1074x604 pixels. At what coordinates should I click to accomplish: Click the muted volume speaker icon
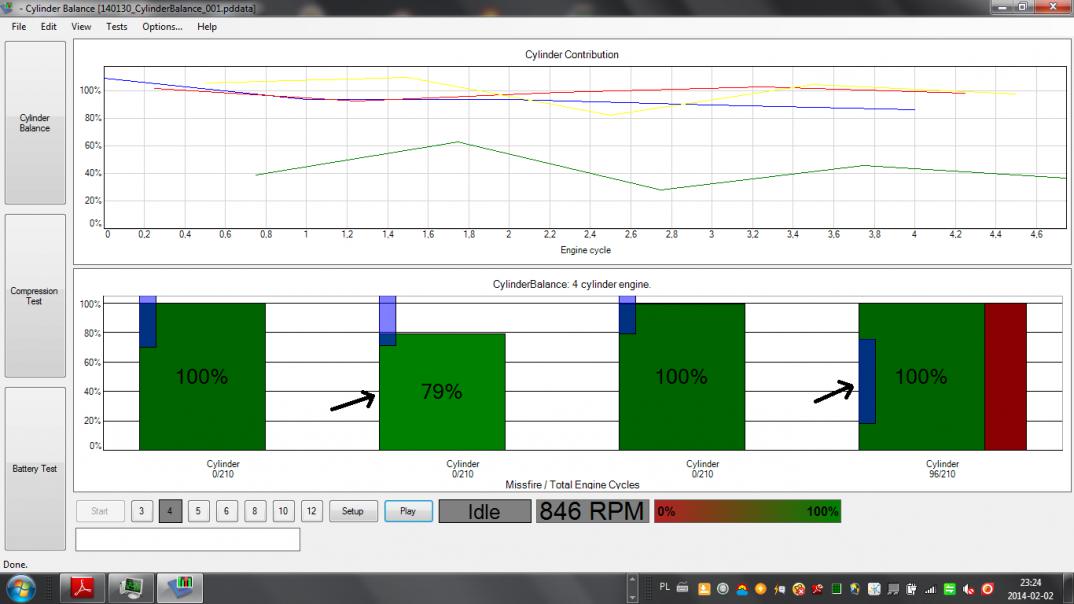coord(969,589)
